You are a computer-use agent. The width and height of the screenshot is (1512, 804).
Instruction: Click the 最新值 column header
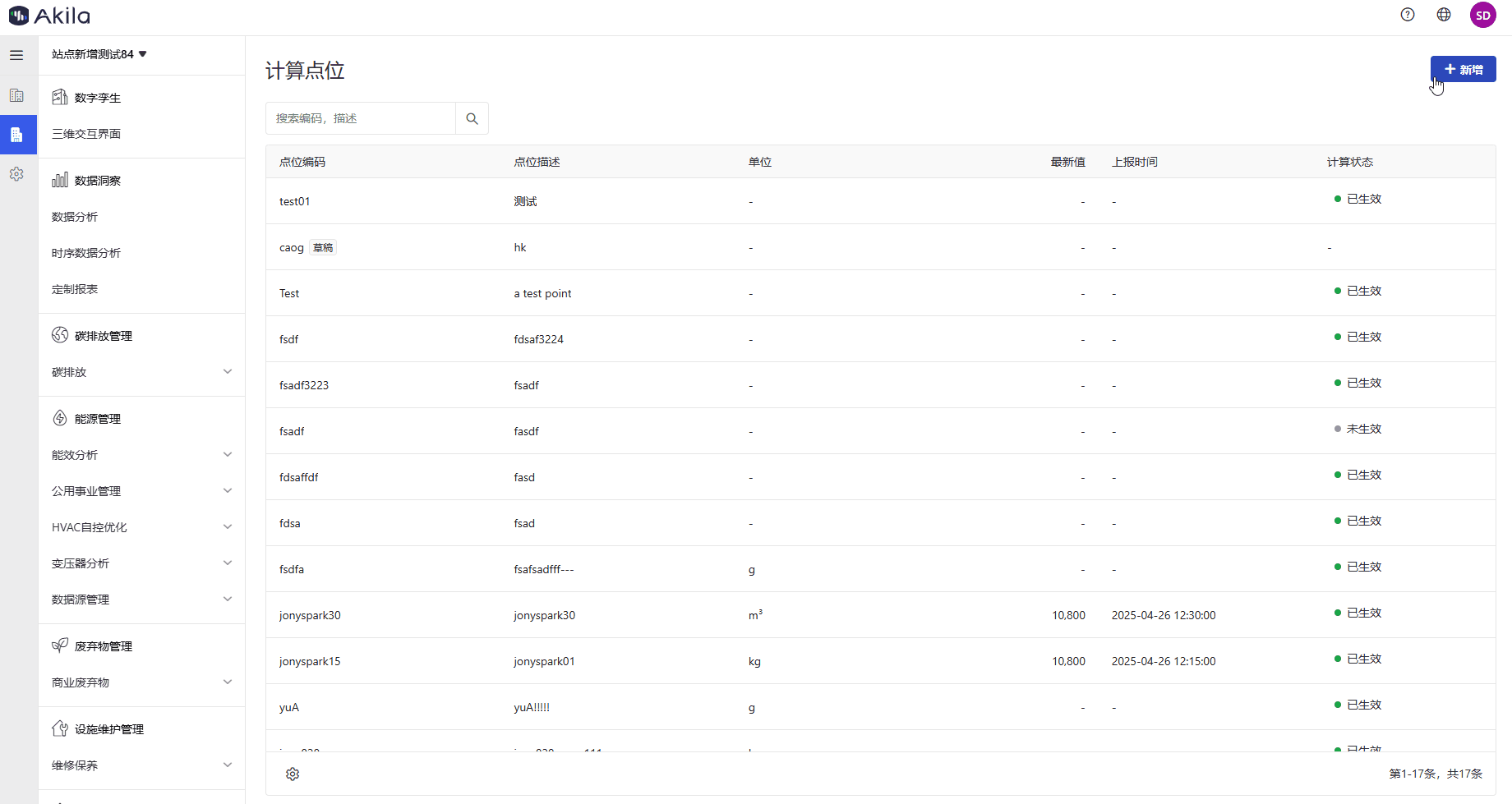pos(1068,162)
